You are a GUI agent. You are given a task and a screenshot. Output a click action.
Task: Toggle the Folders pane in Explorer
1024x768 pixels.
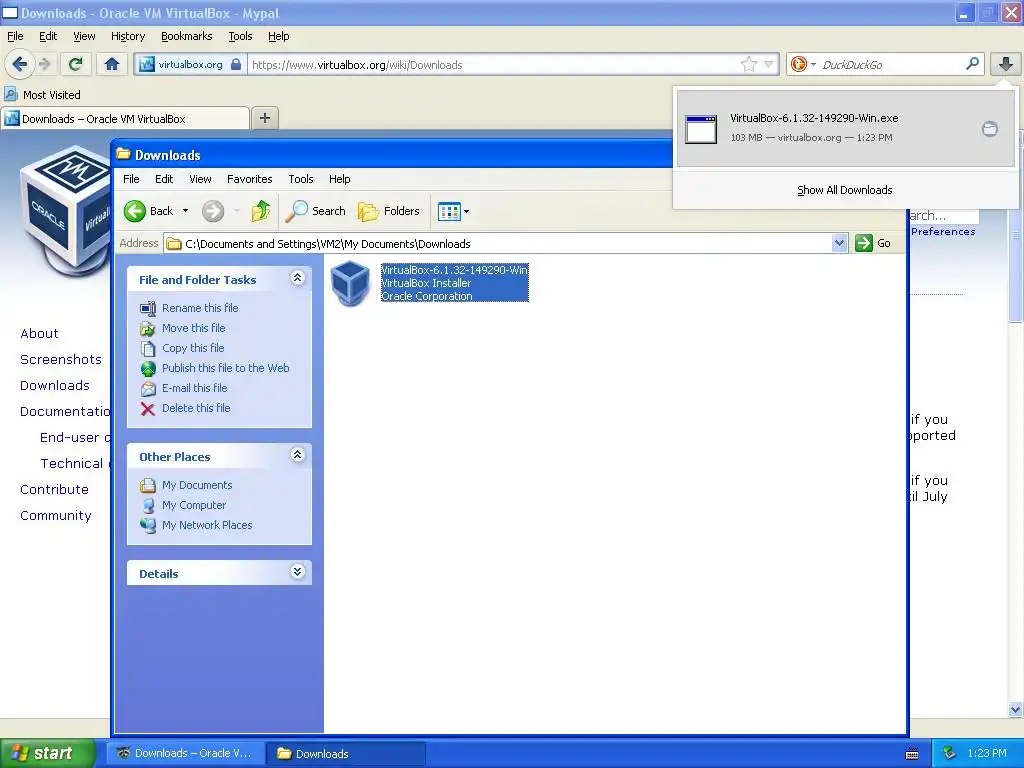(x=389, y=211)
